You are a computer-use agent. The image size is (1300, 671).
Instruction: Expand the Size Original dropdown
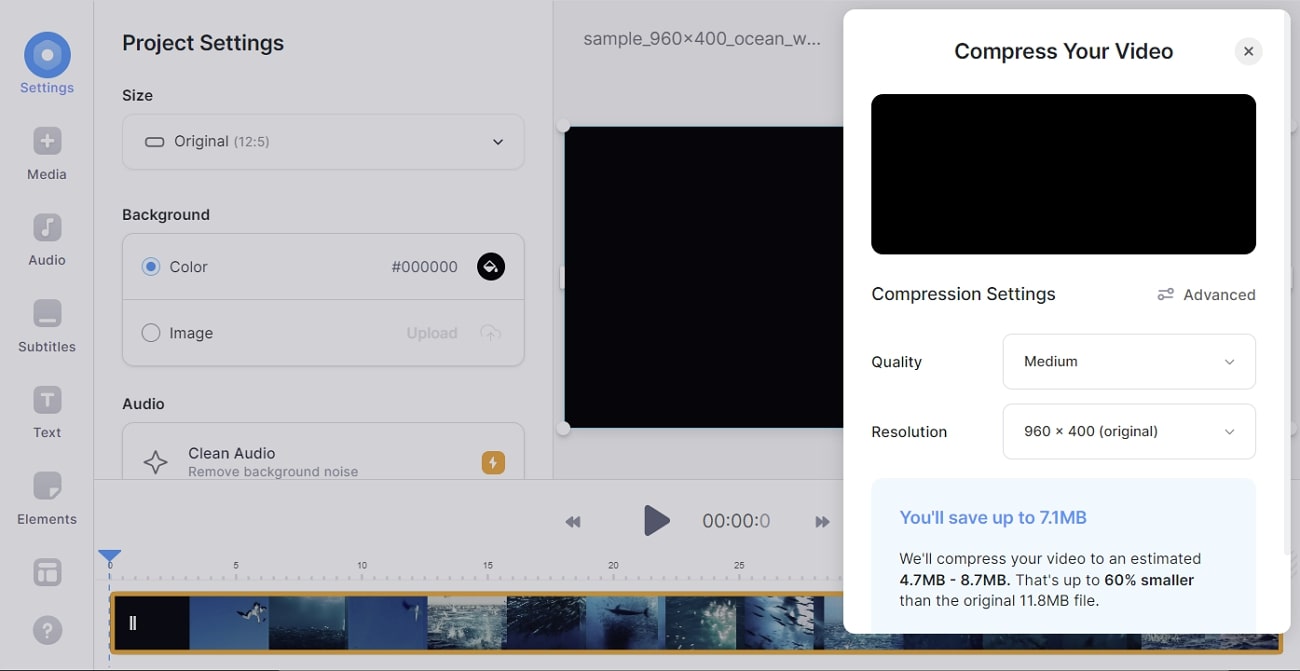(x=323, y=142)
